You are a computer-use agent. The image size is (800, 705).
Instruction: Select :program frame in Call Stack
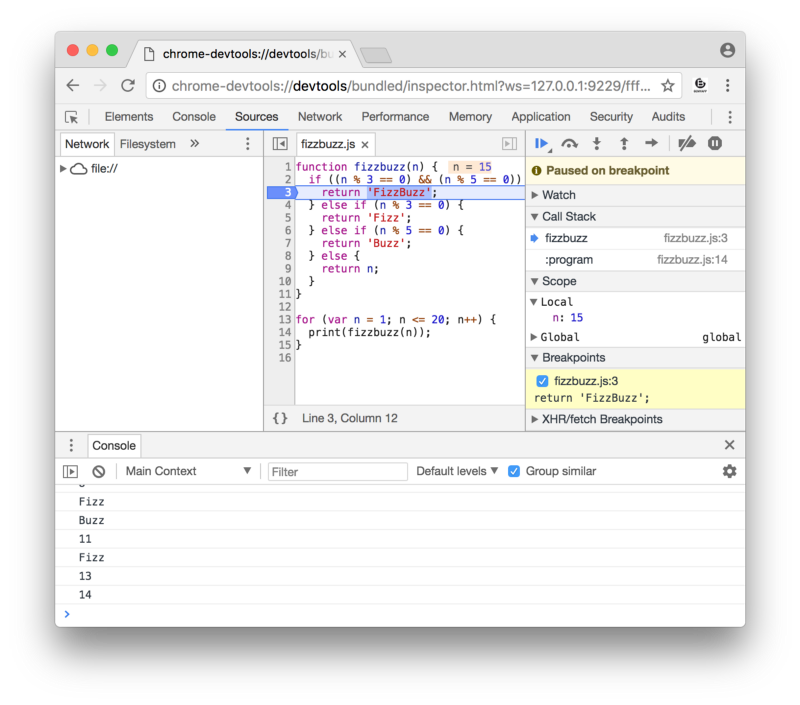pos(569,260)
